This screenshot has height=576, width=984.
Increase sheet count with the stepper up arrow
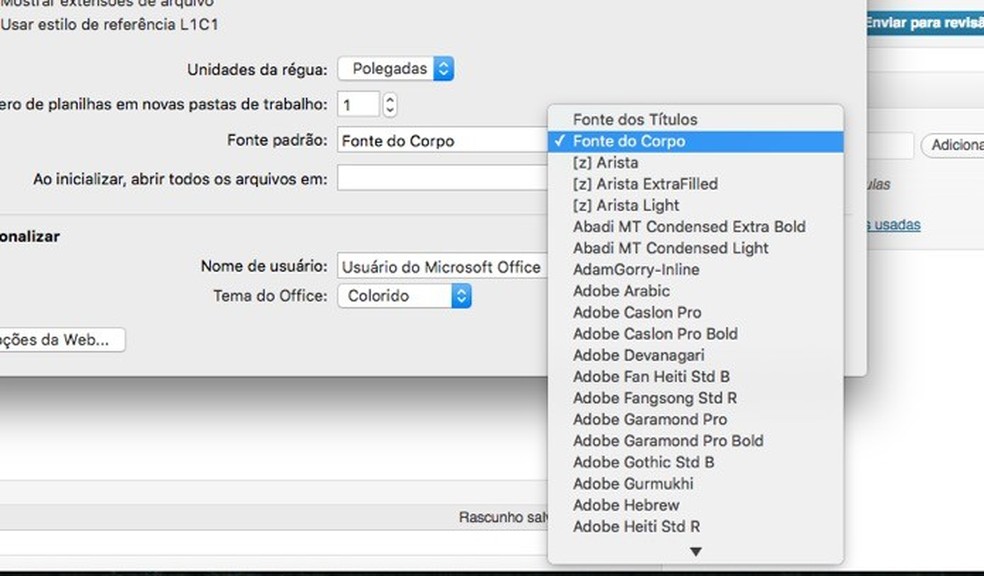tap(391, 98)
